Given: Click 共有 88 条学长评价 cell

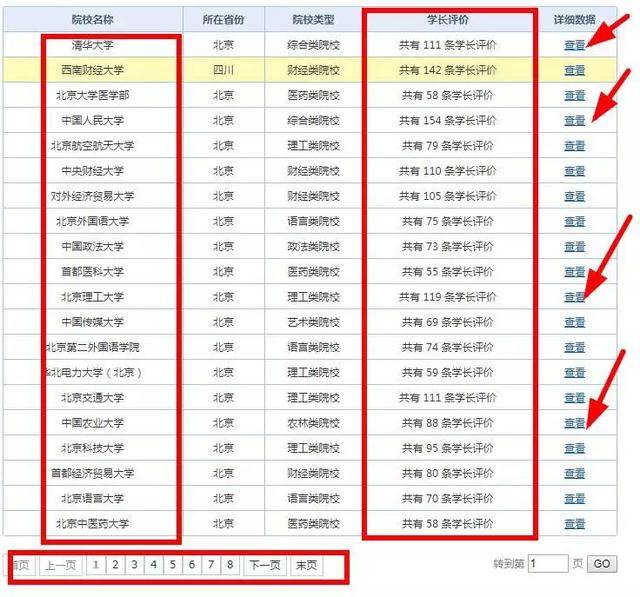Looking at the screenshot, I should [x=448, y=423].
